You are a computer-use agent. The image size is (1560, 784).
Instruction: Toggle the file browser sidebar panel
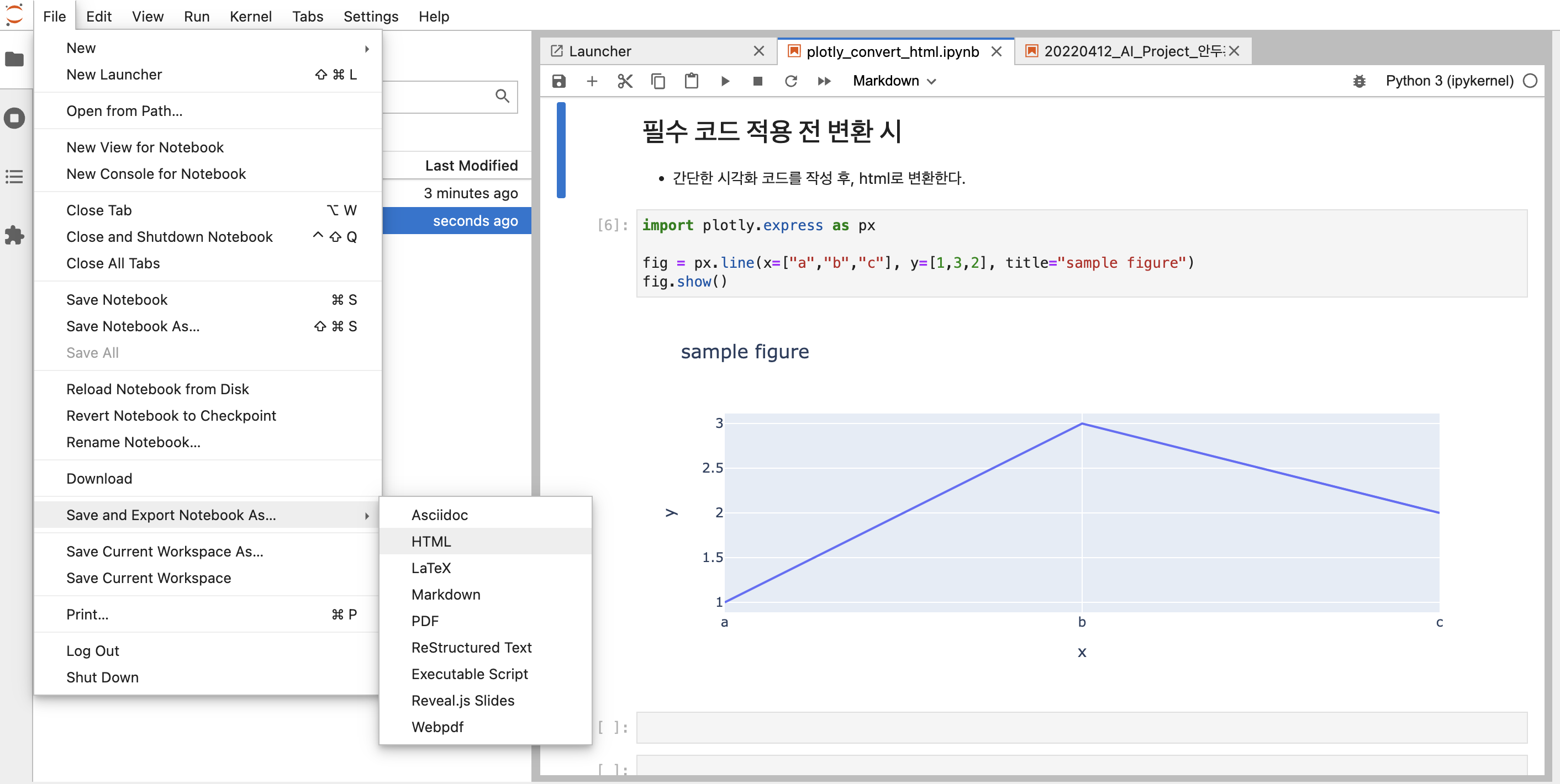point(14,59)
